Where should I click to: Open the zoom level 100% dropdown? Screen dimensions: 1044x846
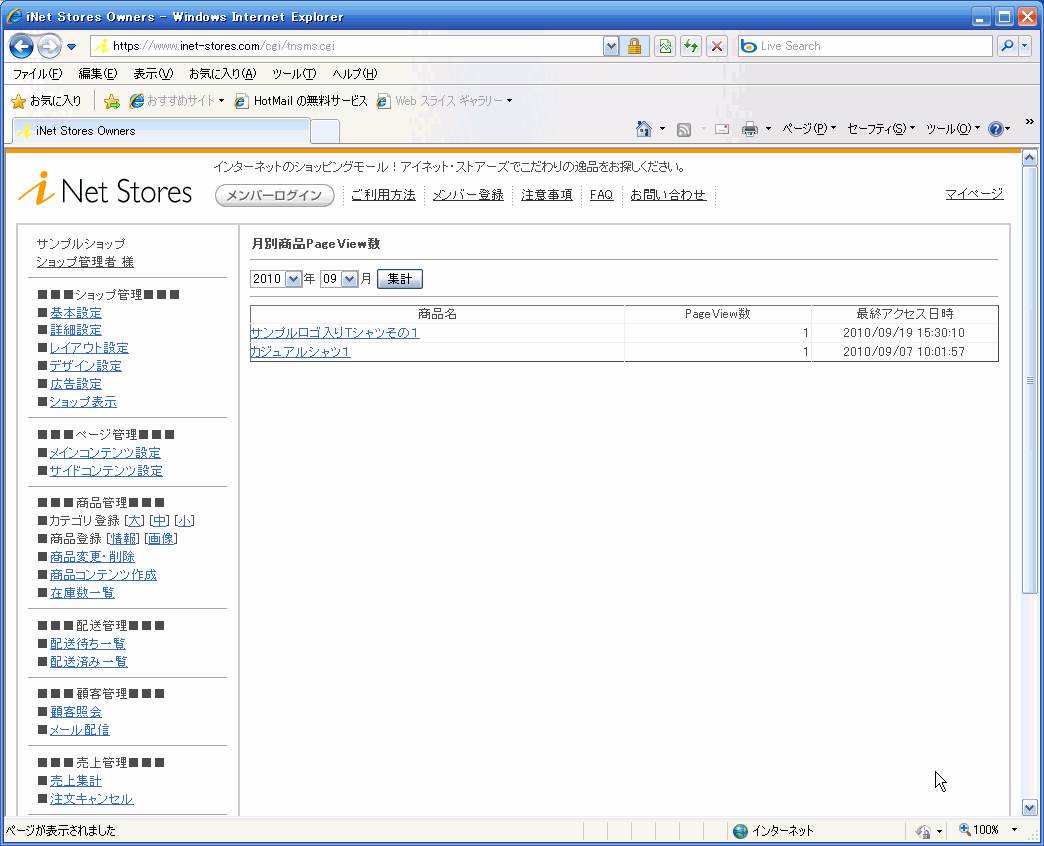point(1014,830)
